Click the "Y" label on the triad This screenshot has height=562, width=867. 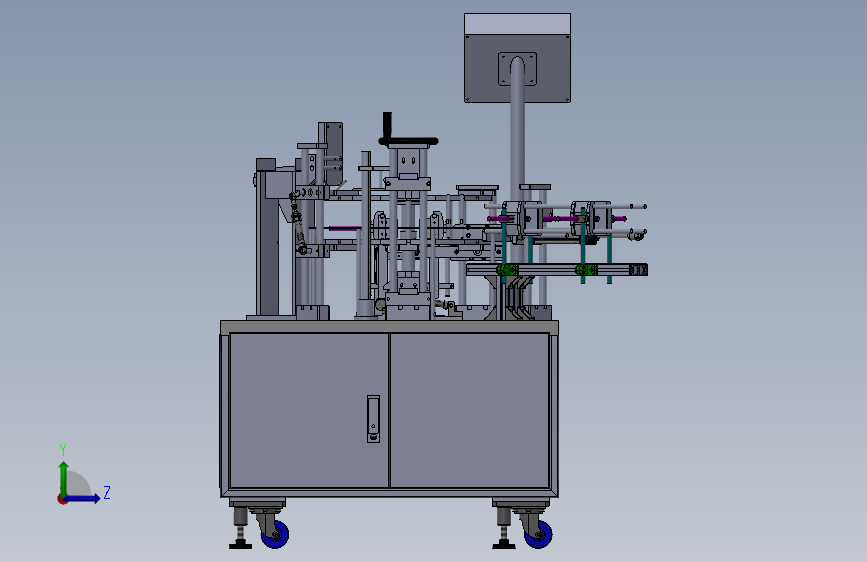click(63, 449)
